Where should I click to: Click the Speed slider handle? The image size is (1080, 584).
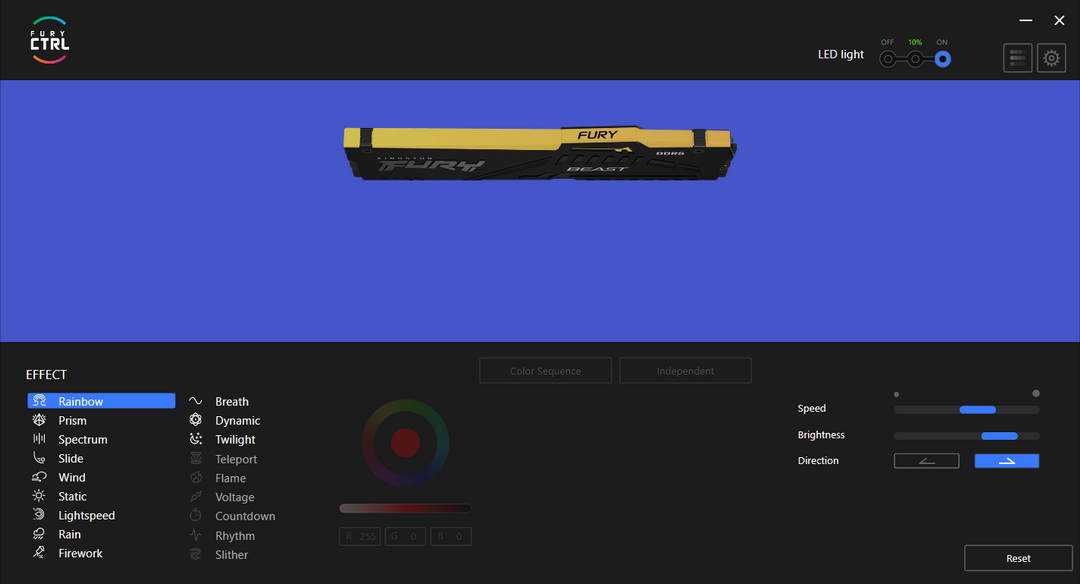(x=977, y=410)
